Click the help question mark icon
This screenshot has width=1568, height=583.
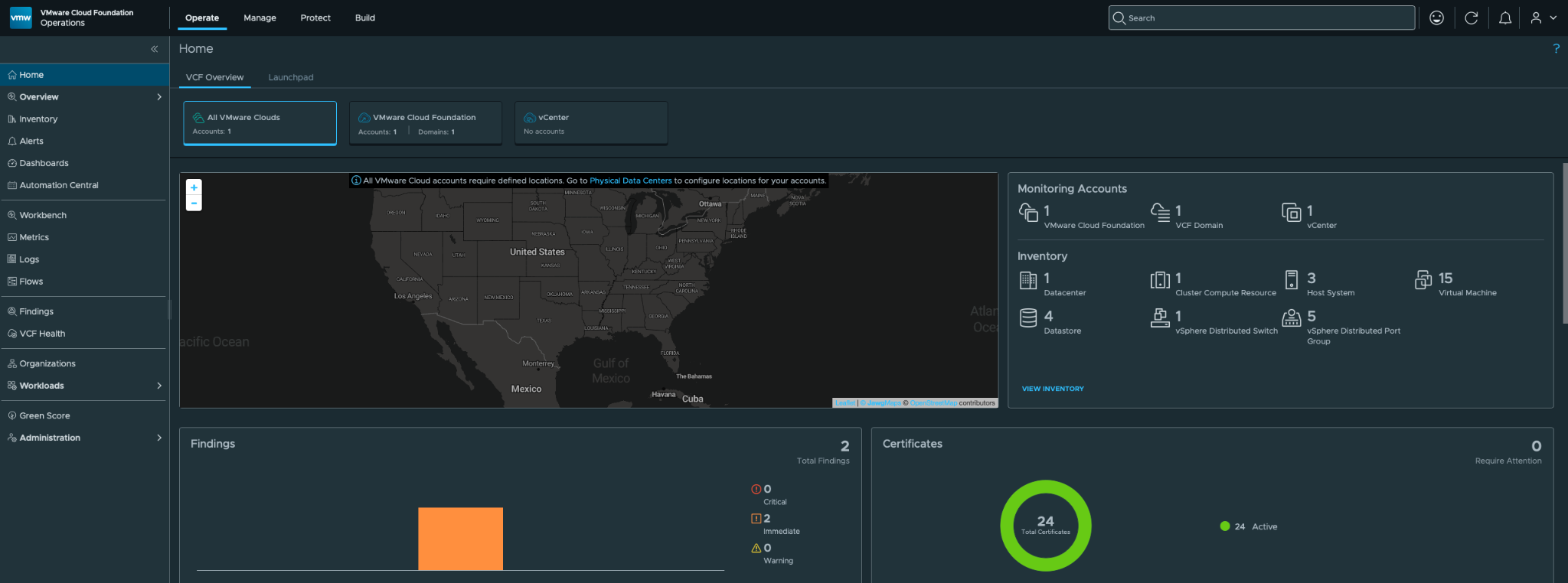[x=1556, y=48]
